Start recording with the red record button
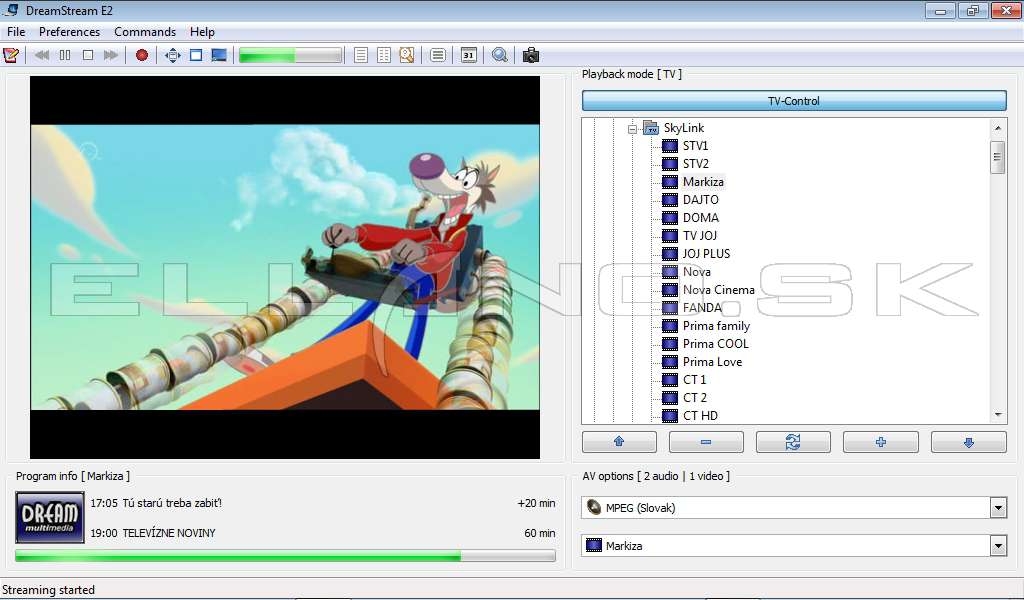The height and width of the screenshot is (600, 1024). click(x=142, y=55)
